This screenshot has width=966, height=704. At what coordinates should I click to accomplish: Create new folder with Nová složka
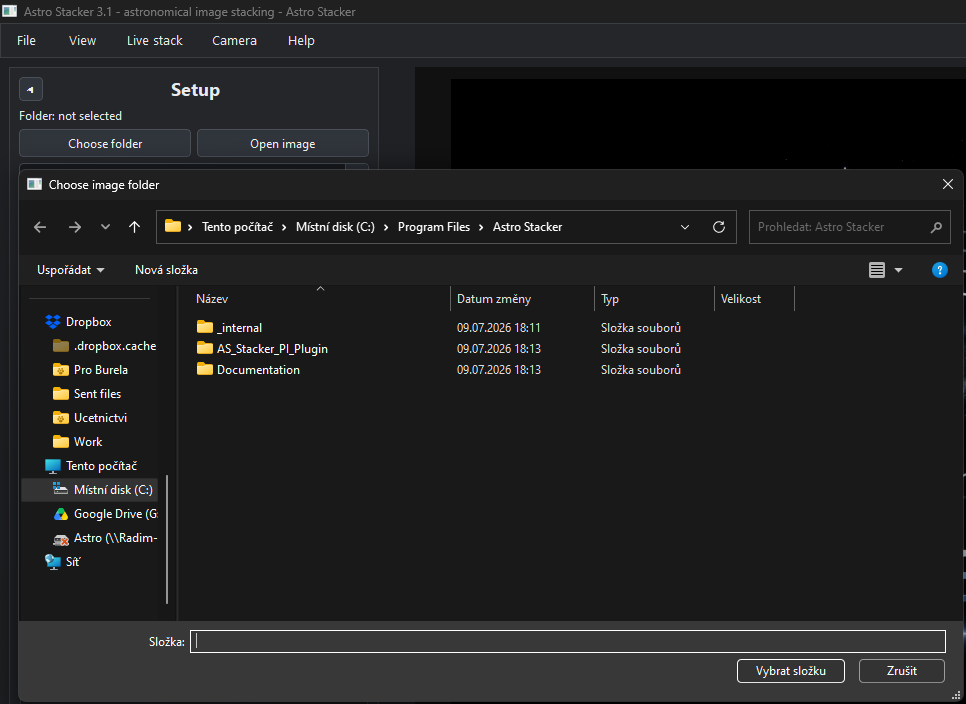pyautogui.click(x=166, y=270)
